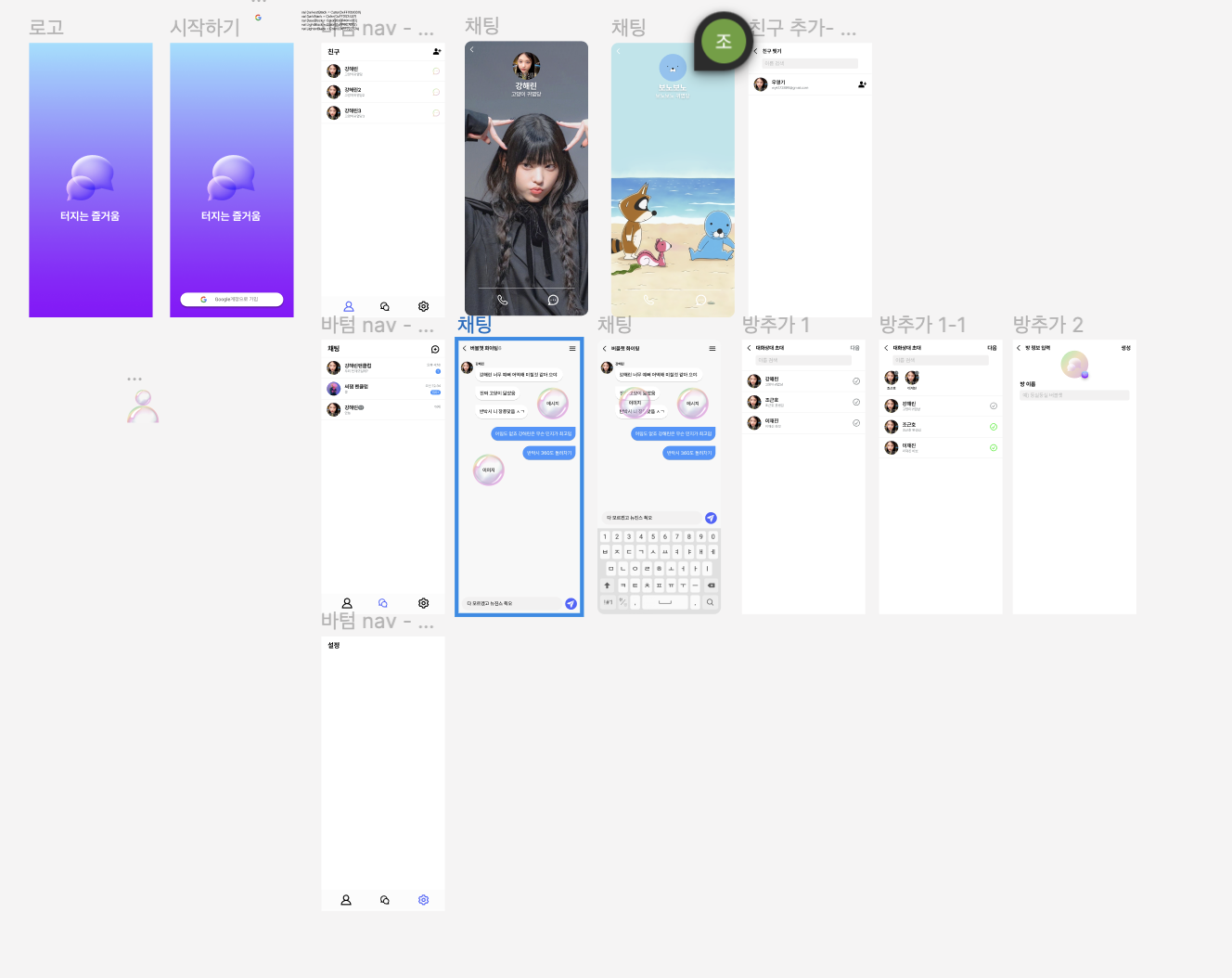
Task: Click 다음 button in 방추가 1-1 frame
Action: (x=992, y=348)
